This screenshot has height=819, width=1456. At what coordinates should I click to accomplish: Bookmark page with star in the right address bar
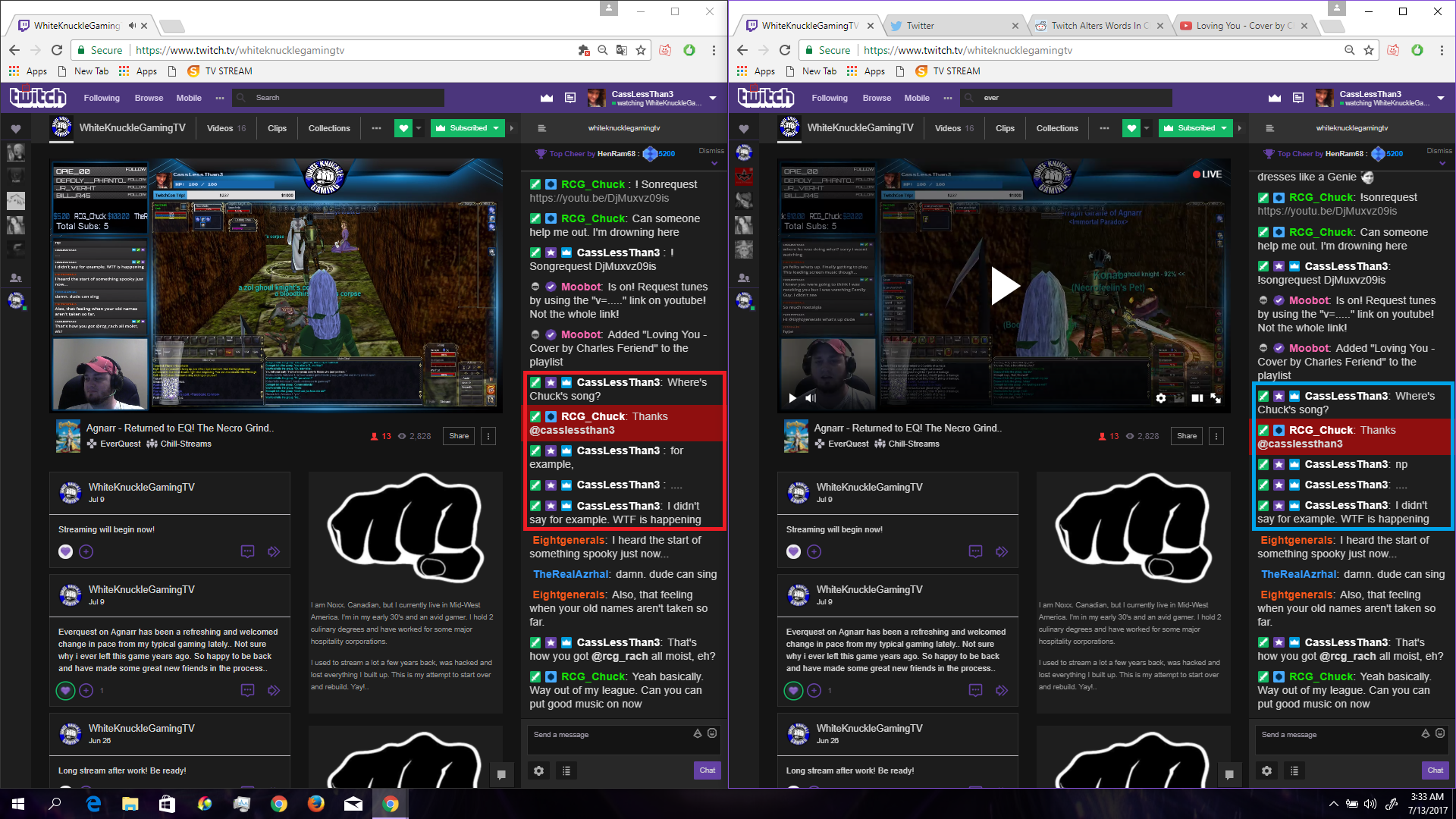click(1369, 50)
